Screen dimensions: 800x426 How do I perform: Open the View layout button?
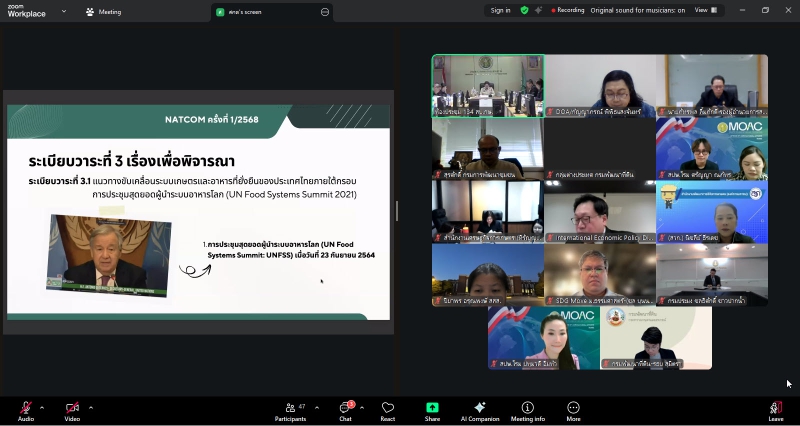click(704, 10)
